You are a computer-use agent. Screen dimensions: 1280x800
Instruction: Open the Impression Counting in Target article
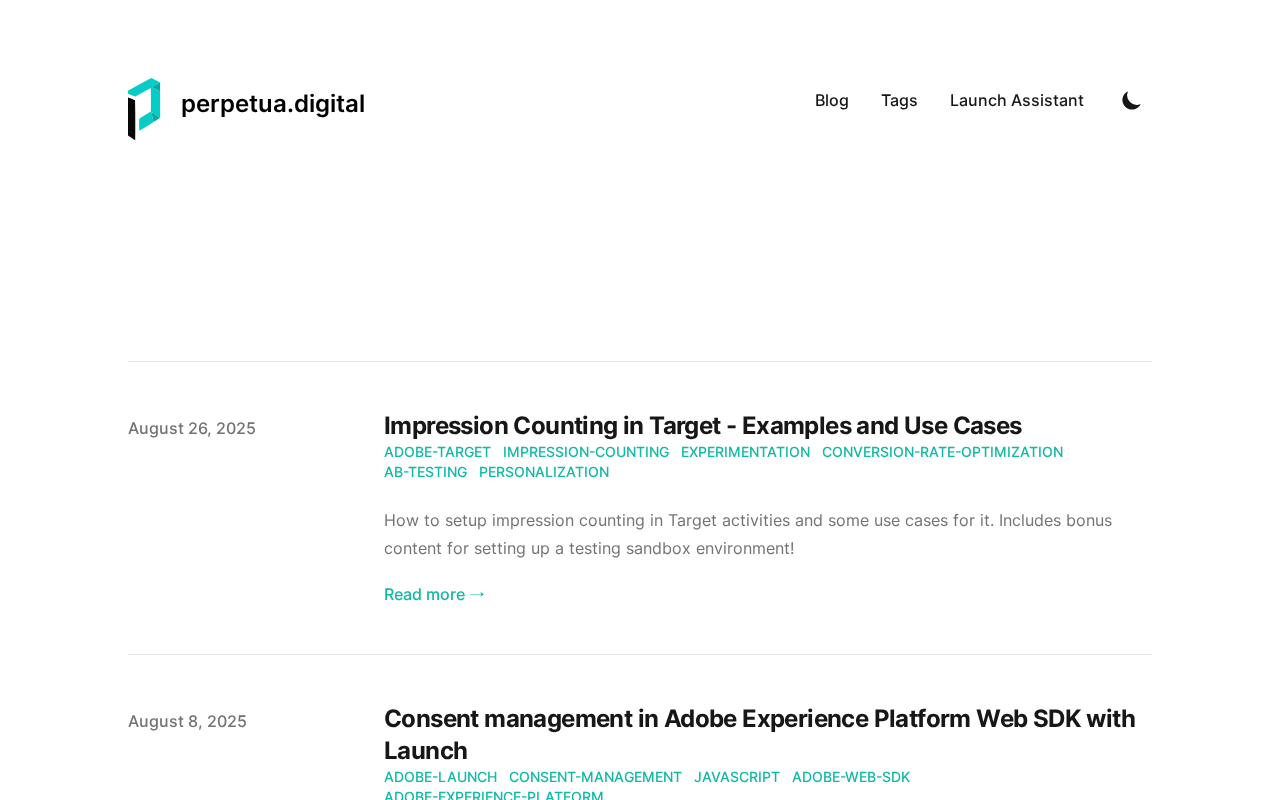point(703,426)
